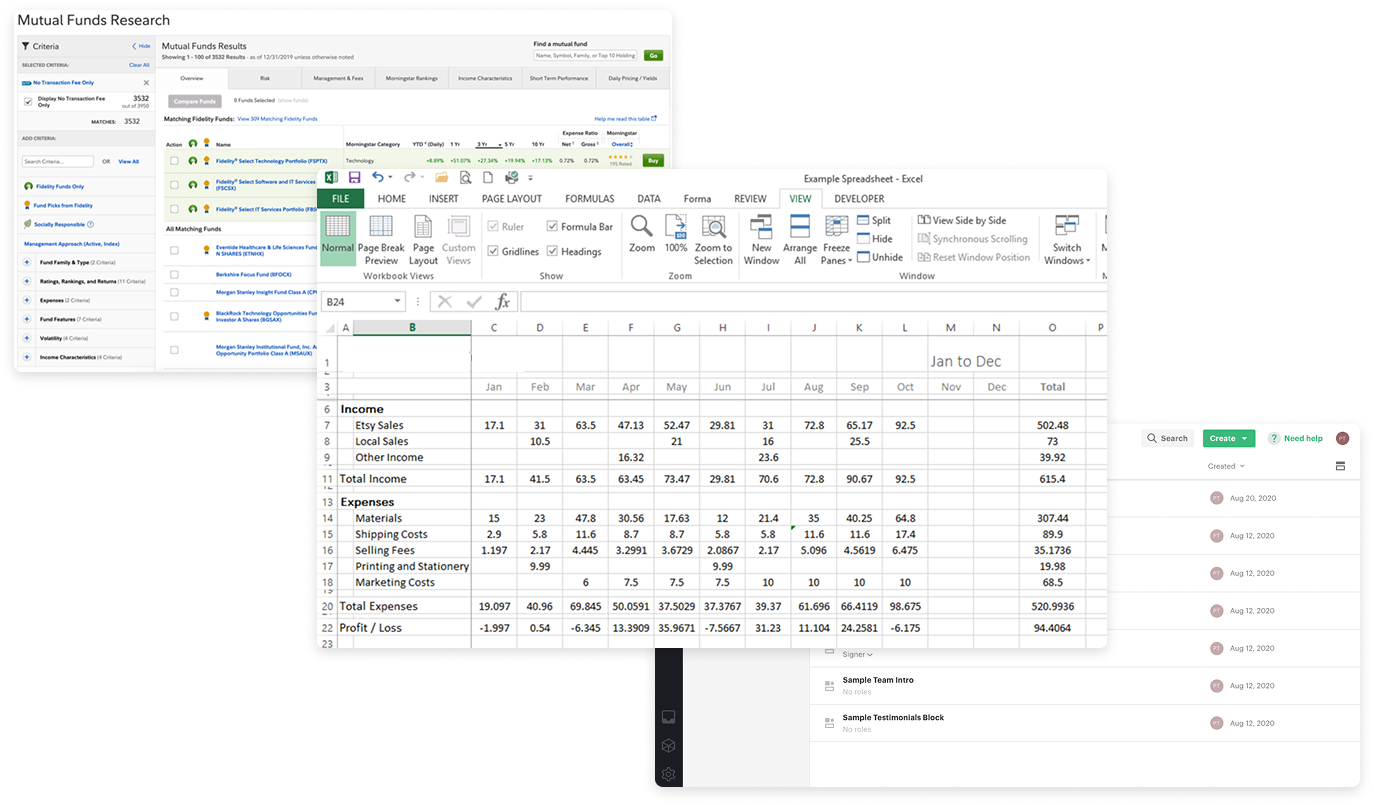The image size is (1374, 805).
Task: Open the Management & Fees tab
Action: click(338, 78)
